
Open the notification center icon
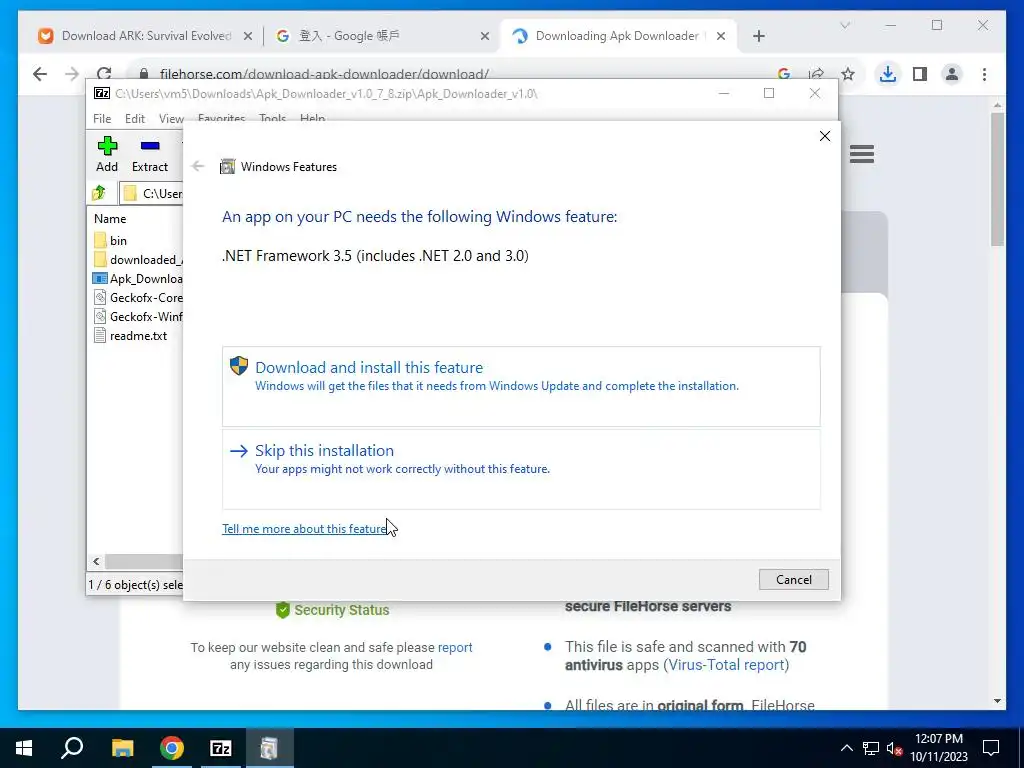click(991, 748)
